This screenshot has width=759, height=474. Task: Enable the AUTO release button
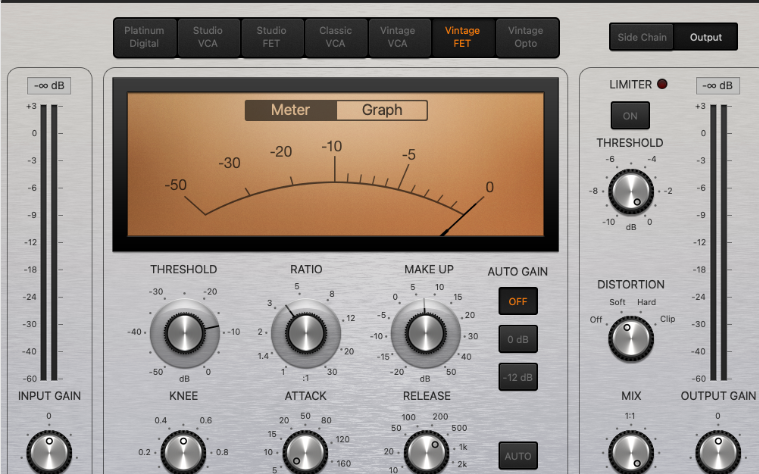point(518,456)
